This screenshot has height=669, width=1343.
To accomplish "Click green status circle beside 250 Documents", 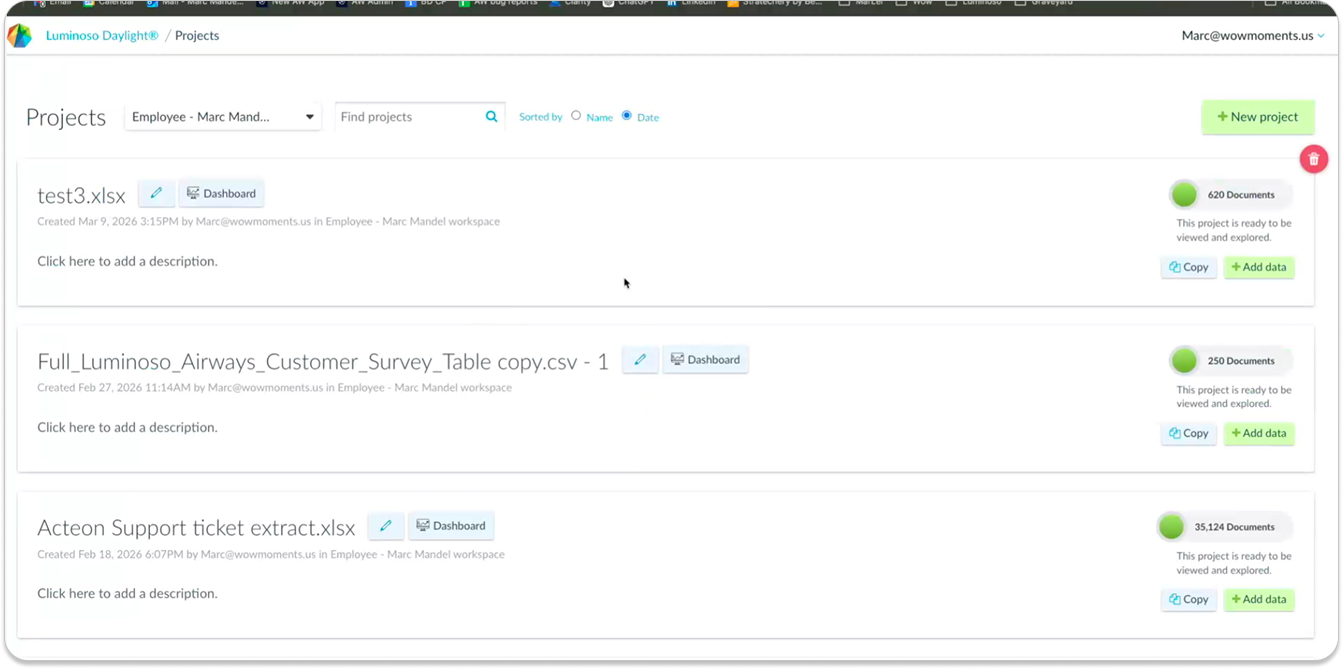I will (x=1184, y=361).
